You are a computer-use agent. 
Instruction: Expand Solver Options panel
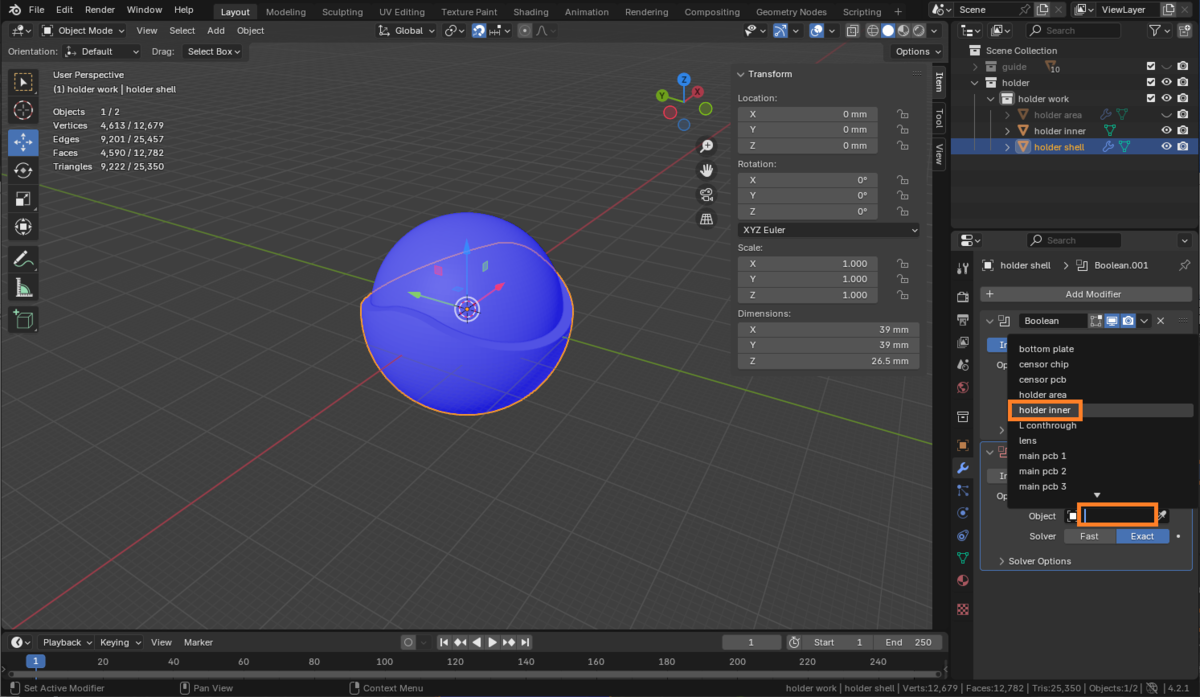(x=1040, y=561)
